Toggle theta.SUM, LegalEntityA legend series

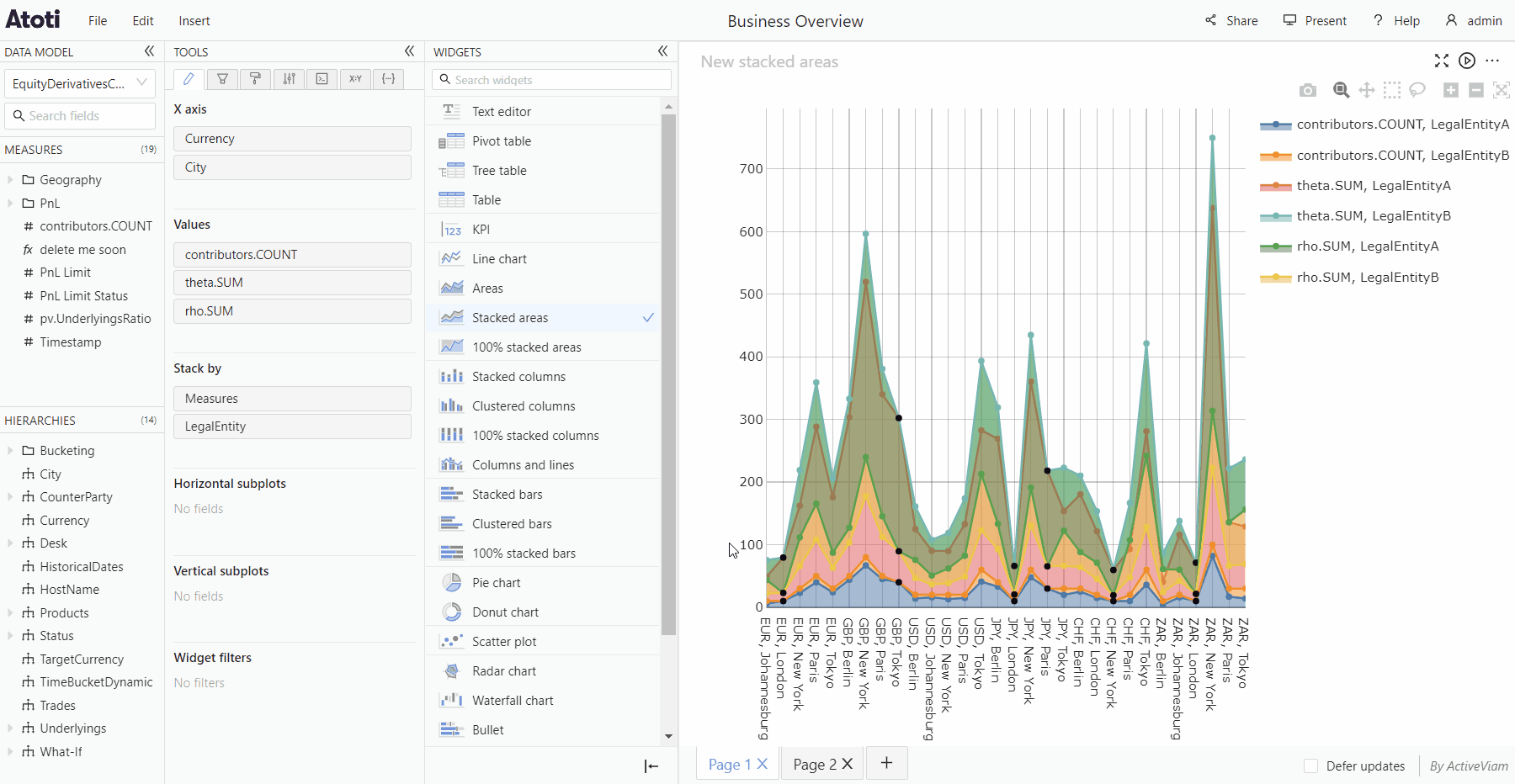tap(1355, 186)
